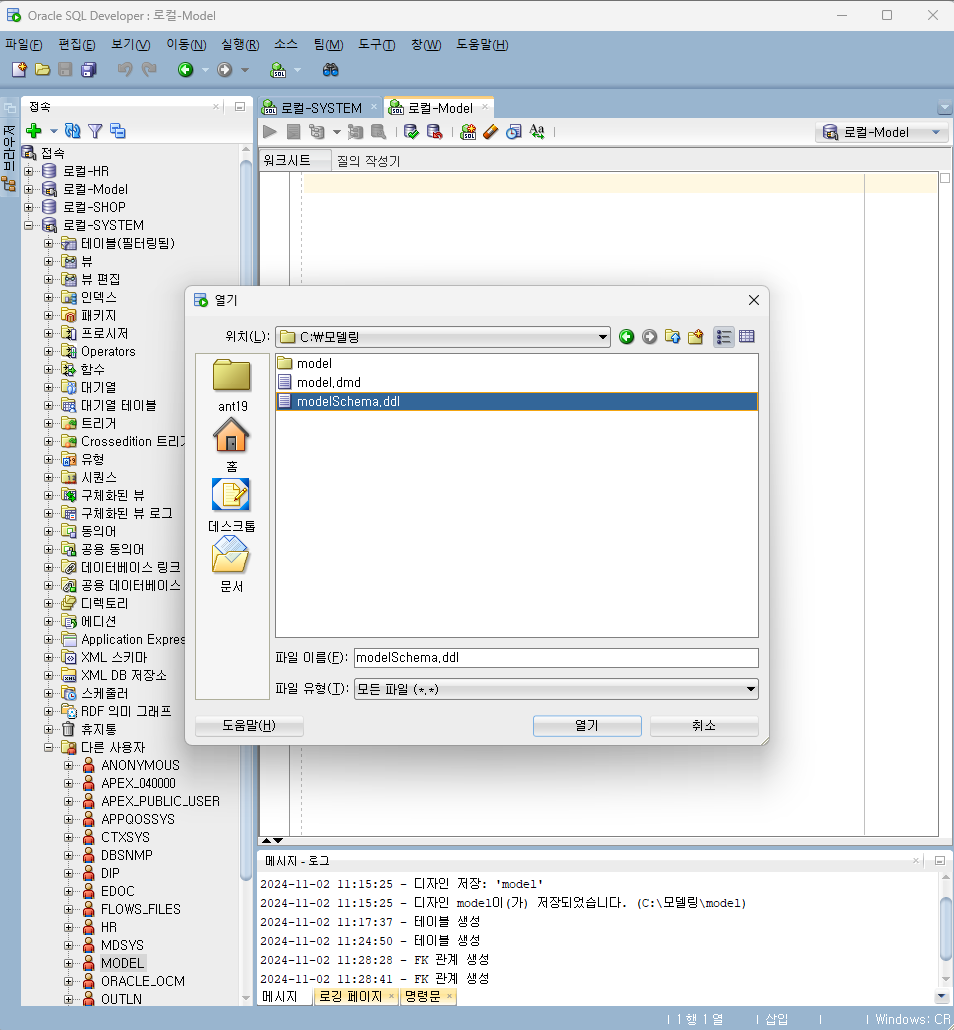Click the 취소 button in dialog
This screenshot has height=1030, width=954.
pyautogui.click(x=704, y=725)
